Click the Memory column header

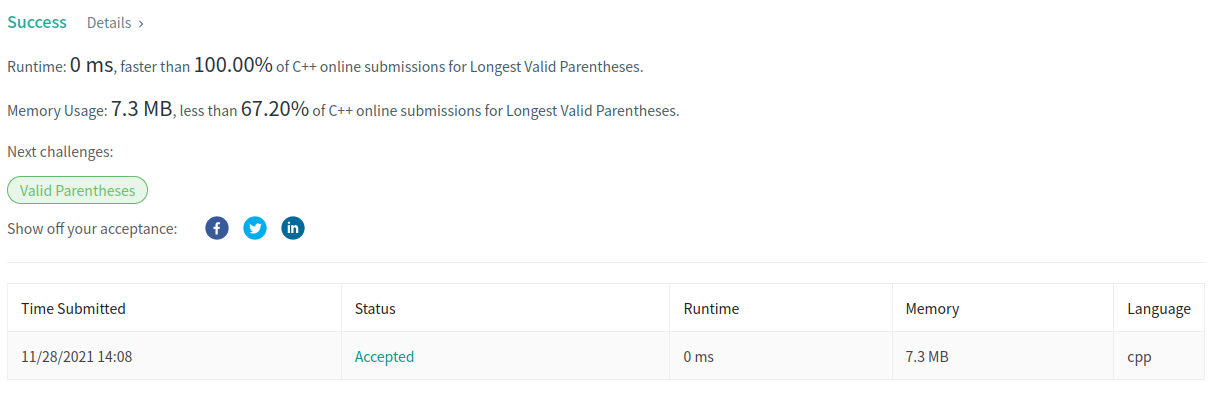click(x=932, y=308)
